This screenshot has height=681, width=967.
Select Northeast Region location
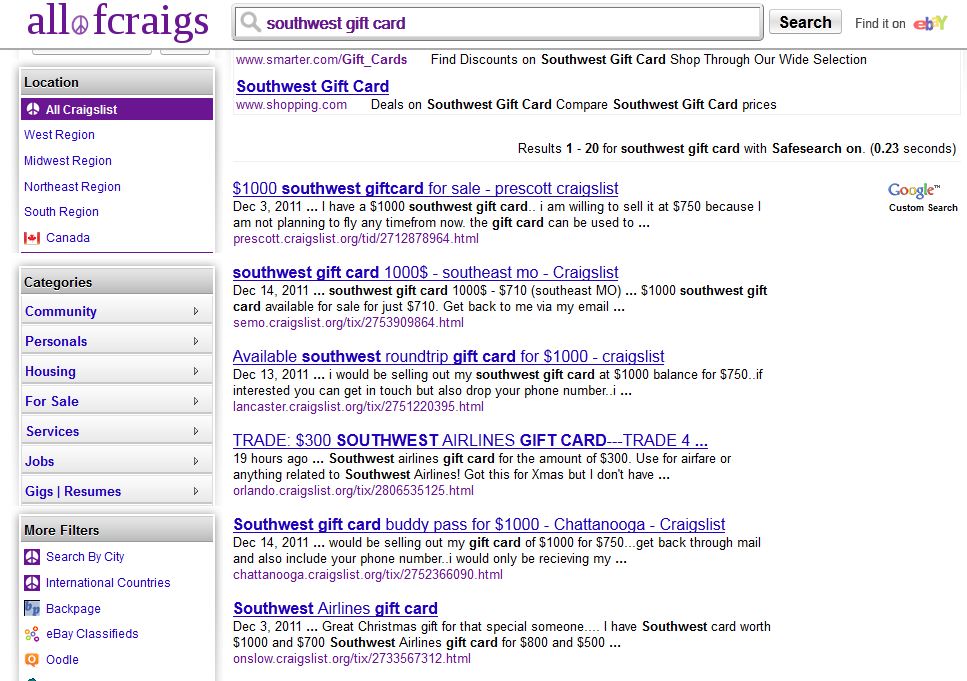click(x=72, y=186)
